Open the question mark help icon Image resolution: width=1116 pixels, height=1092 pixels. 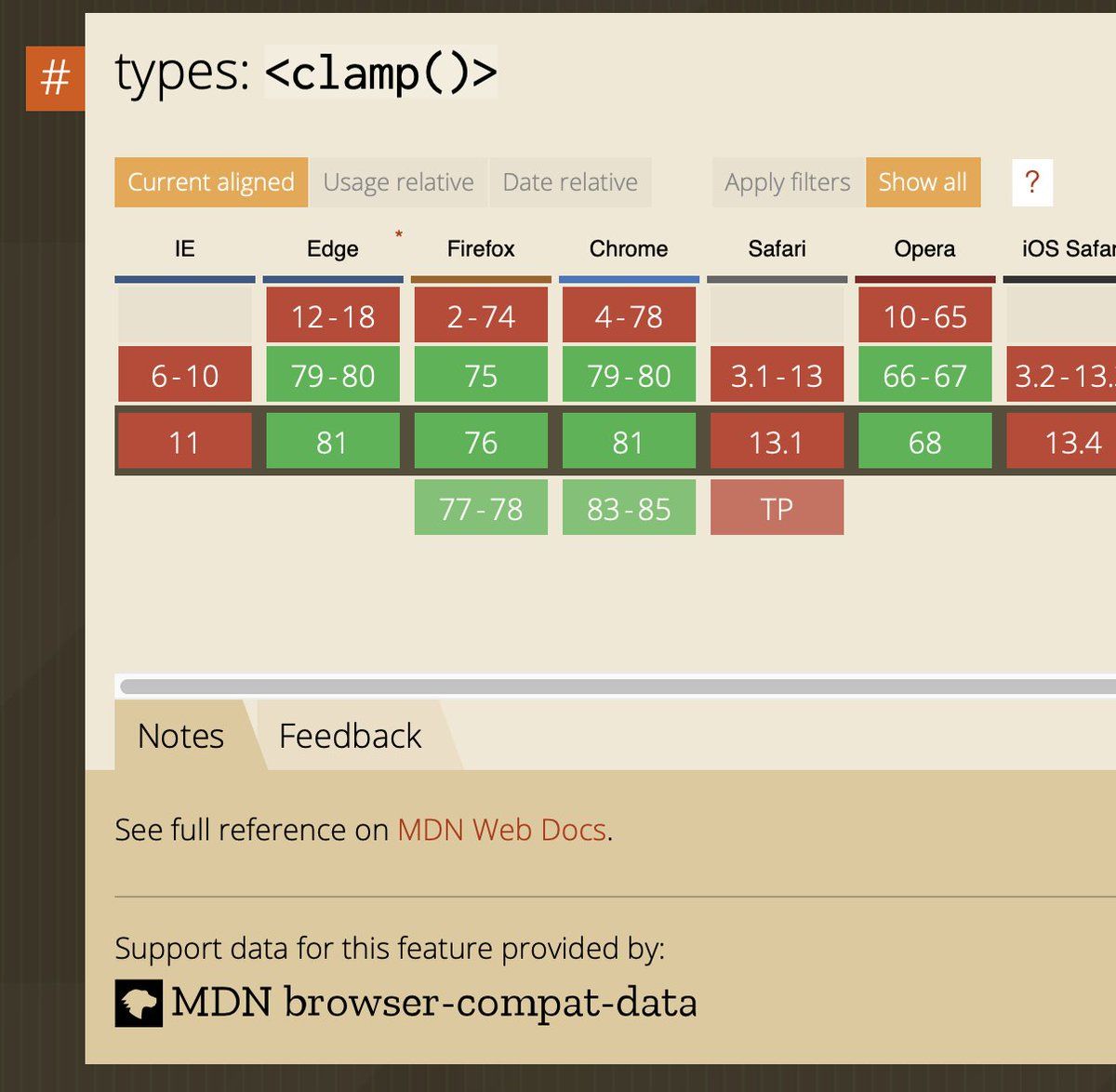point(1031,182)
